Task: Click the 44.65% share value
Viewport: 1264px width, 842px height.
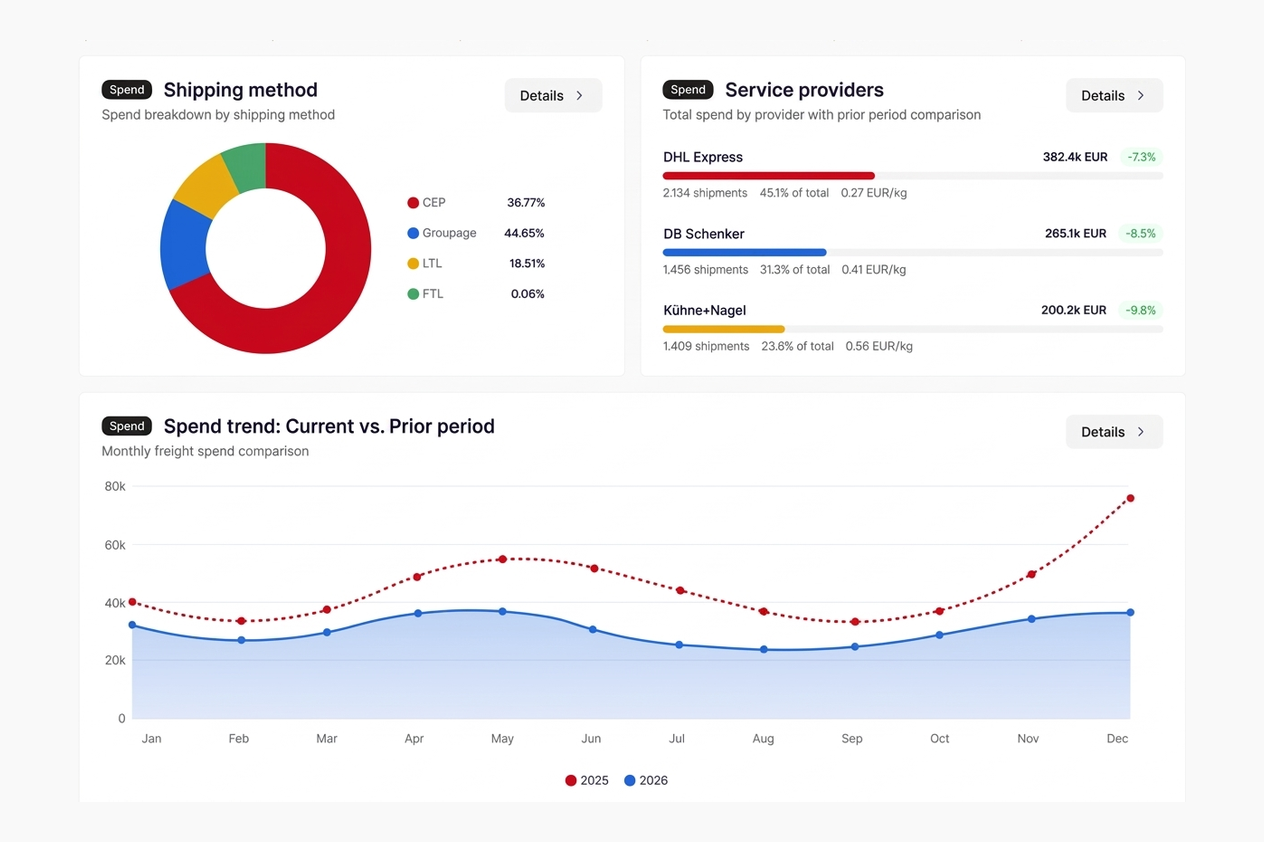Action: pos(525,233)
